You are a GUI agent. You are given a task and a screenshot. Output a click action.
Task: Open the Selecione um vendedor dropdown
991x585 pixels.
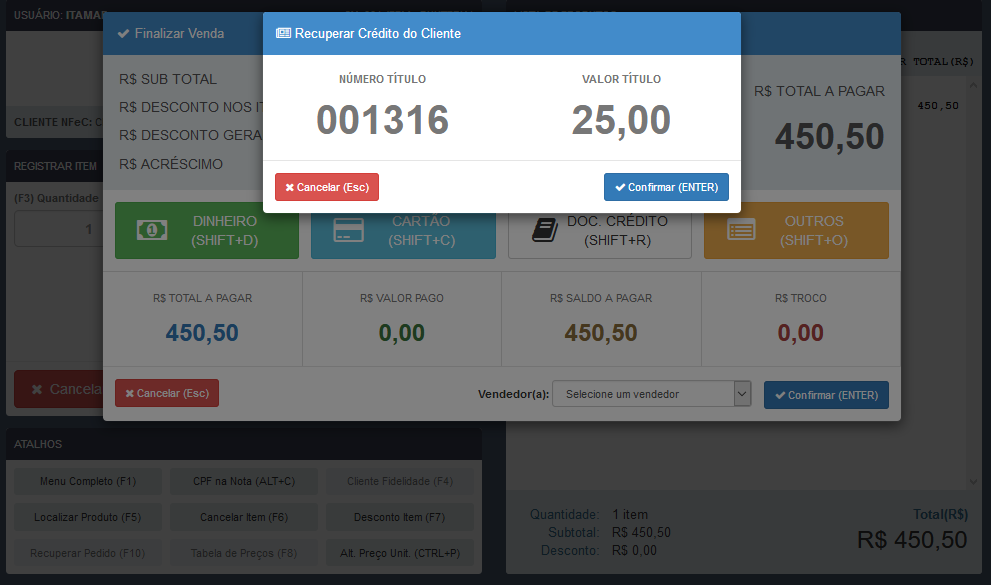click(x=652, y=394)
